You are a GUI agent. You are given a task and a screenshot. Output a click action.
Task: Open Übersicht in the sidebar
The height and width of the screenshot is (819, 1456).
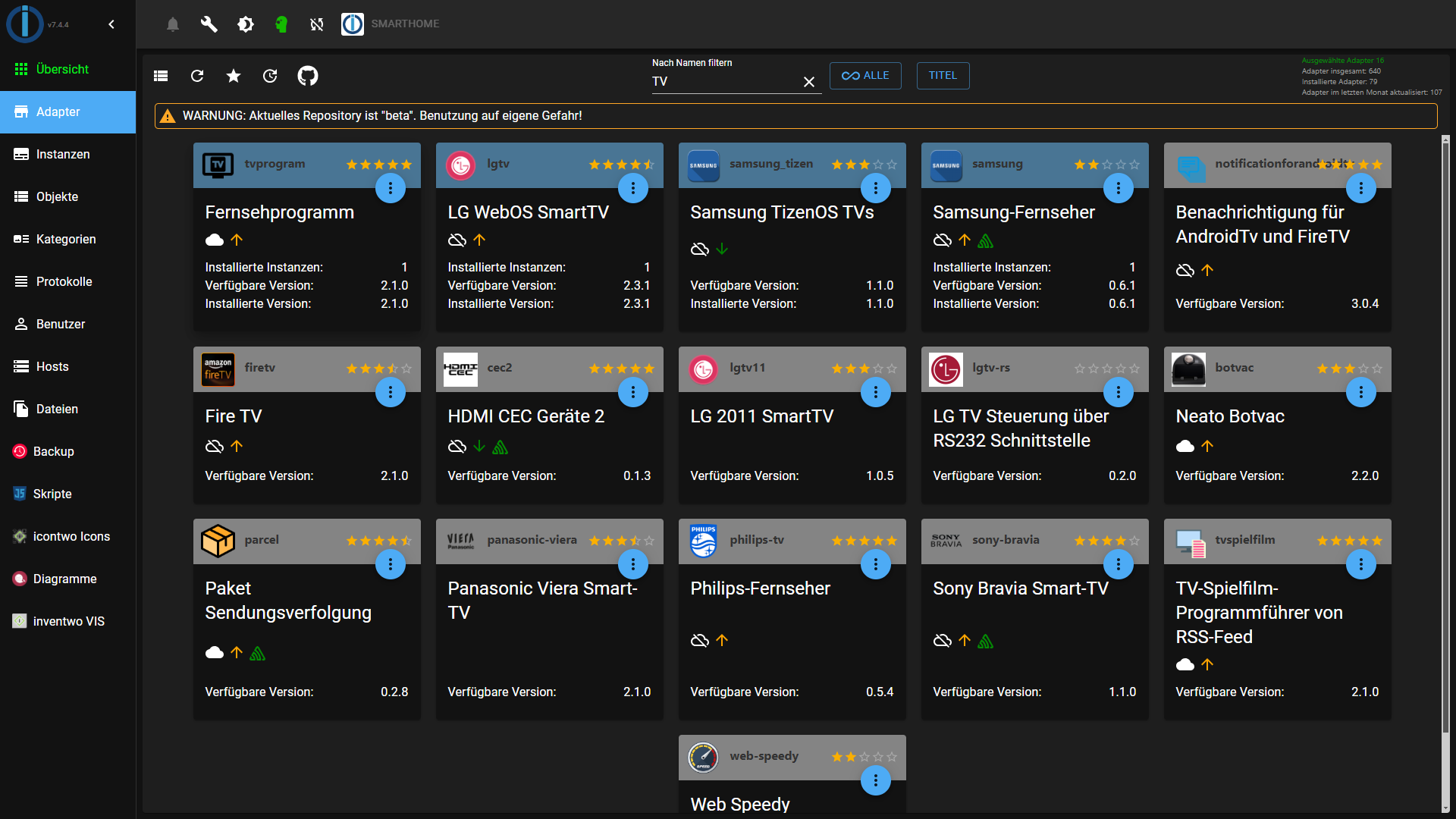(68, 70)
